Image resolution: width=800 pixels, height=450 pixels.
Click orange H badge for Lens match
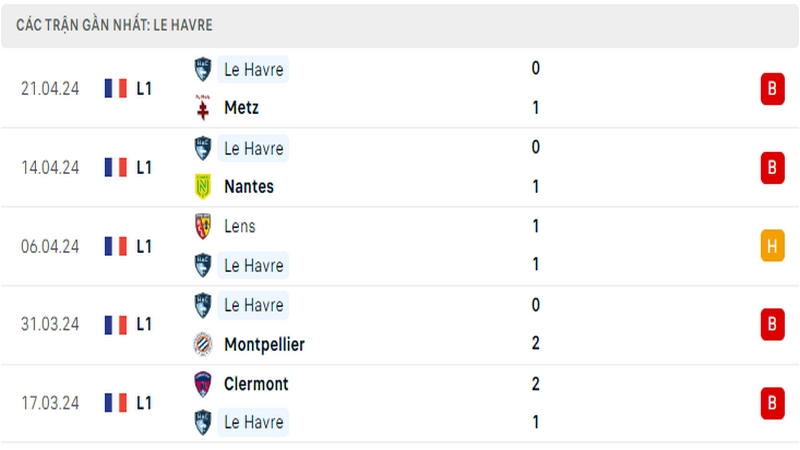(772, 246)
